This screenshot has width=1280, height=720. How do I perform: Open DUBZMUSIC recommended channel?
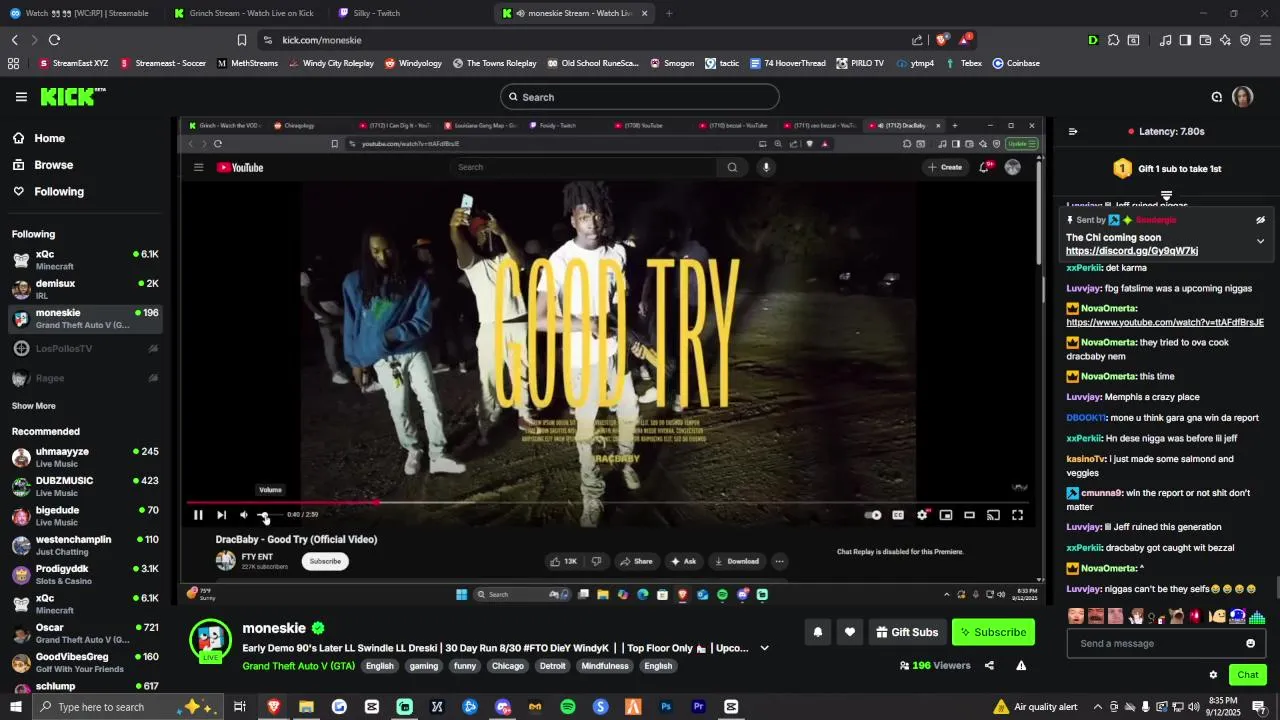(85, 486)
